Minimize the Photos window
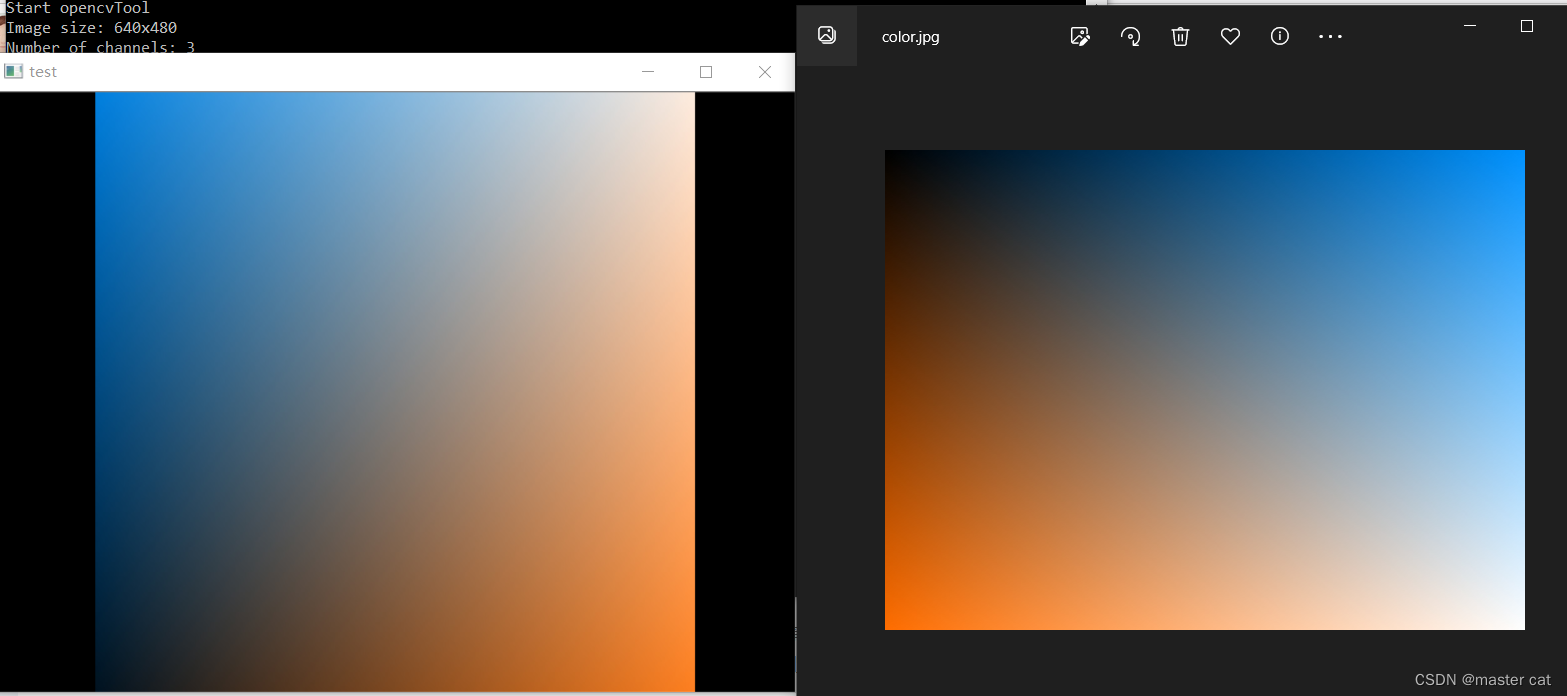This screenshot has width=1567, height=696. point(1470,26)
